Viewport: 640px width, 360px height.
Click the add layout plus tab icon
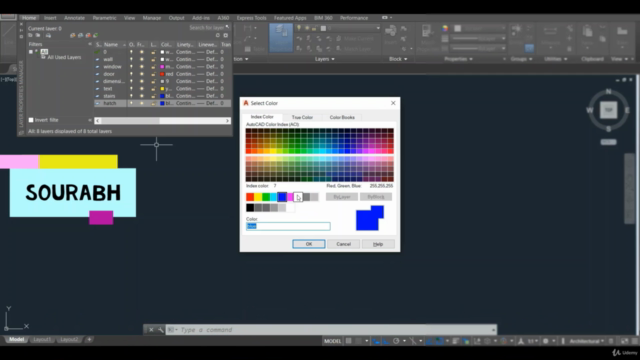pos(89,339)
